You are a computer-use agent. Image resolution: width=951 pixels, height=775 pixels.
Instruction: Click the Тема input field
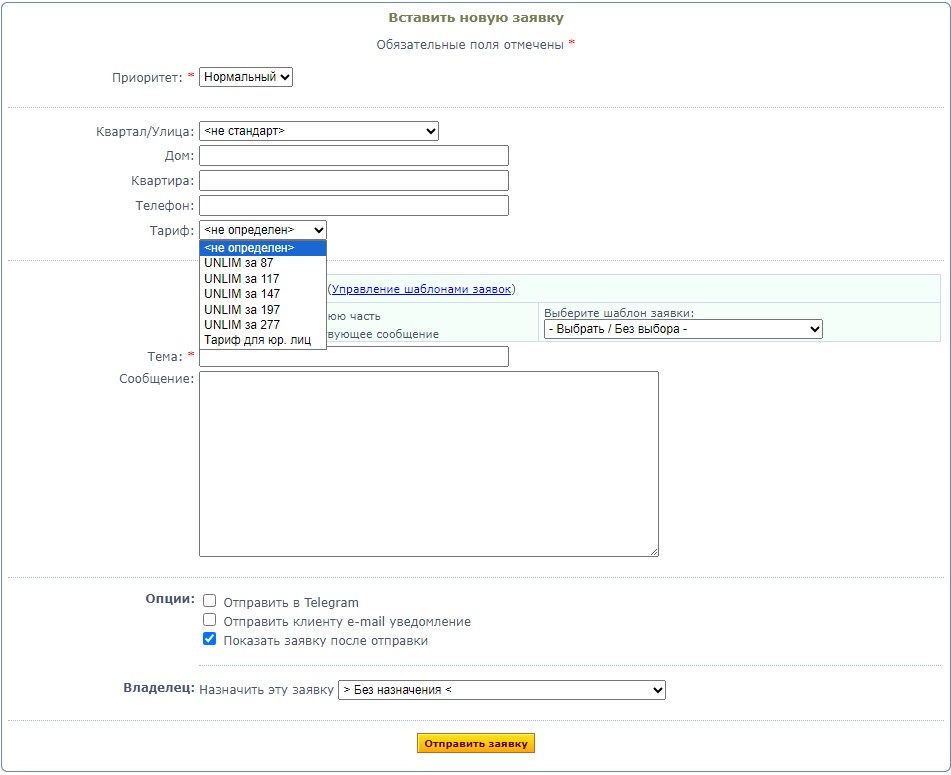point(354,357)
